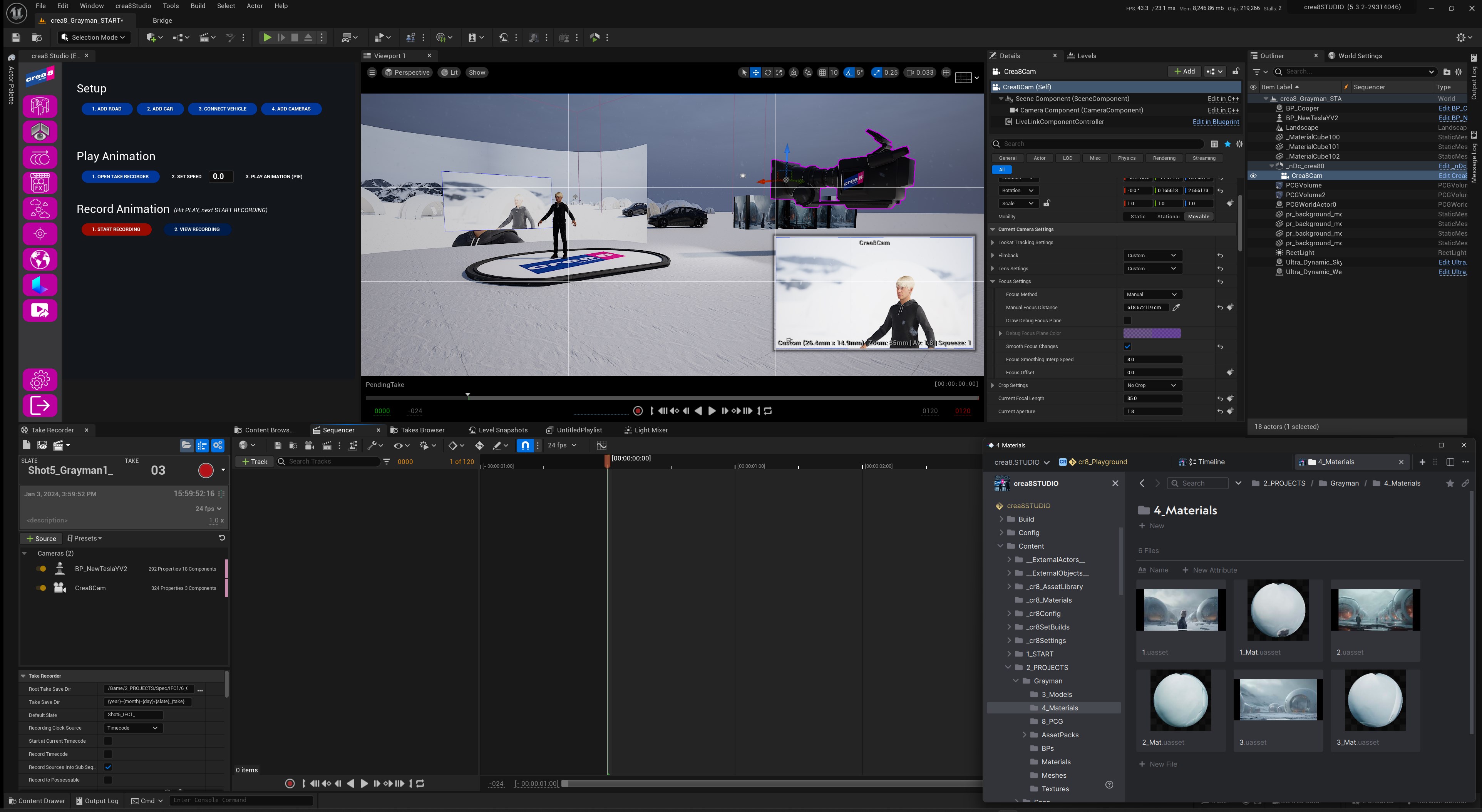
Task: Open crea8 settings via the gear icon in sidebar
Action: [x=40, y=379]
